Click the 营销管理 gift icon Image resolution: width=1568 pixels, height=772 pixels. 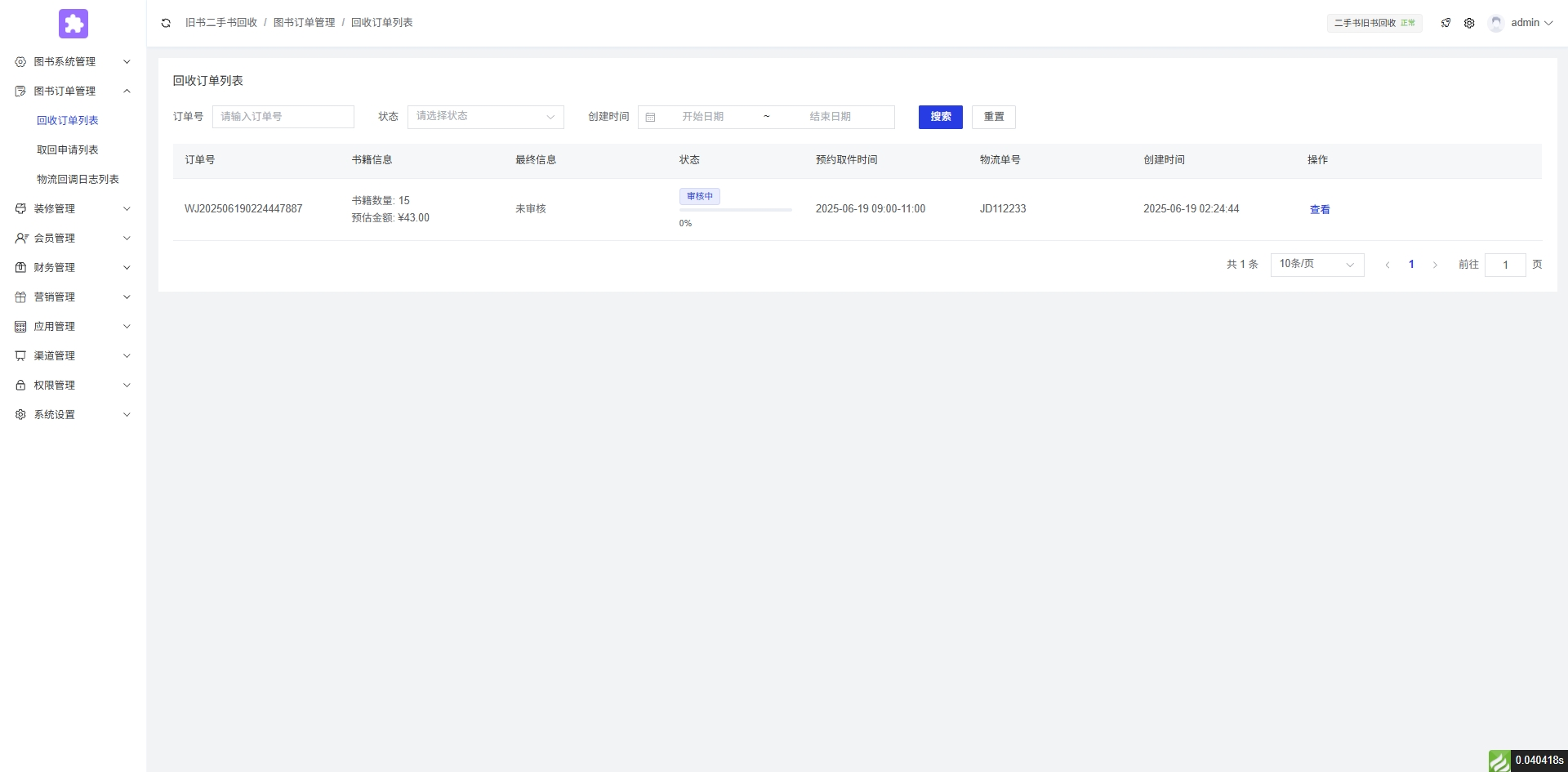(x=20, y=297)
